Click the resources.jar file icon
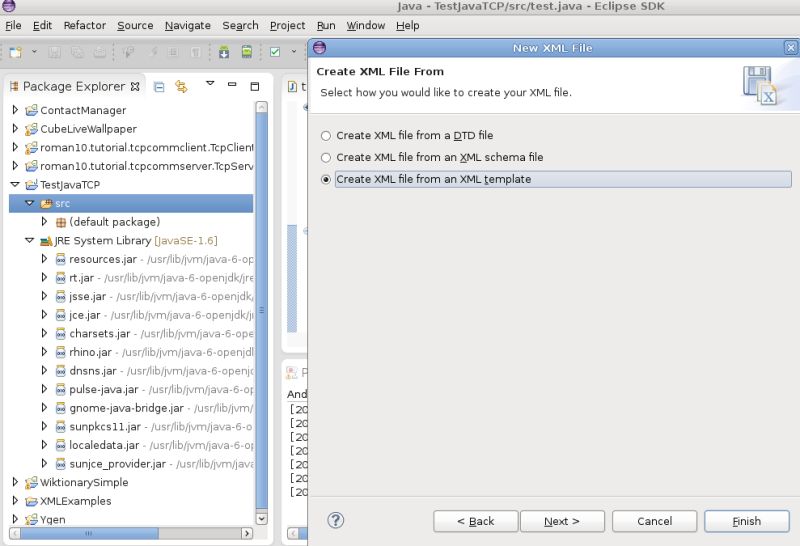 point(61,259)
